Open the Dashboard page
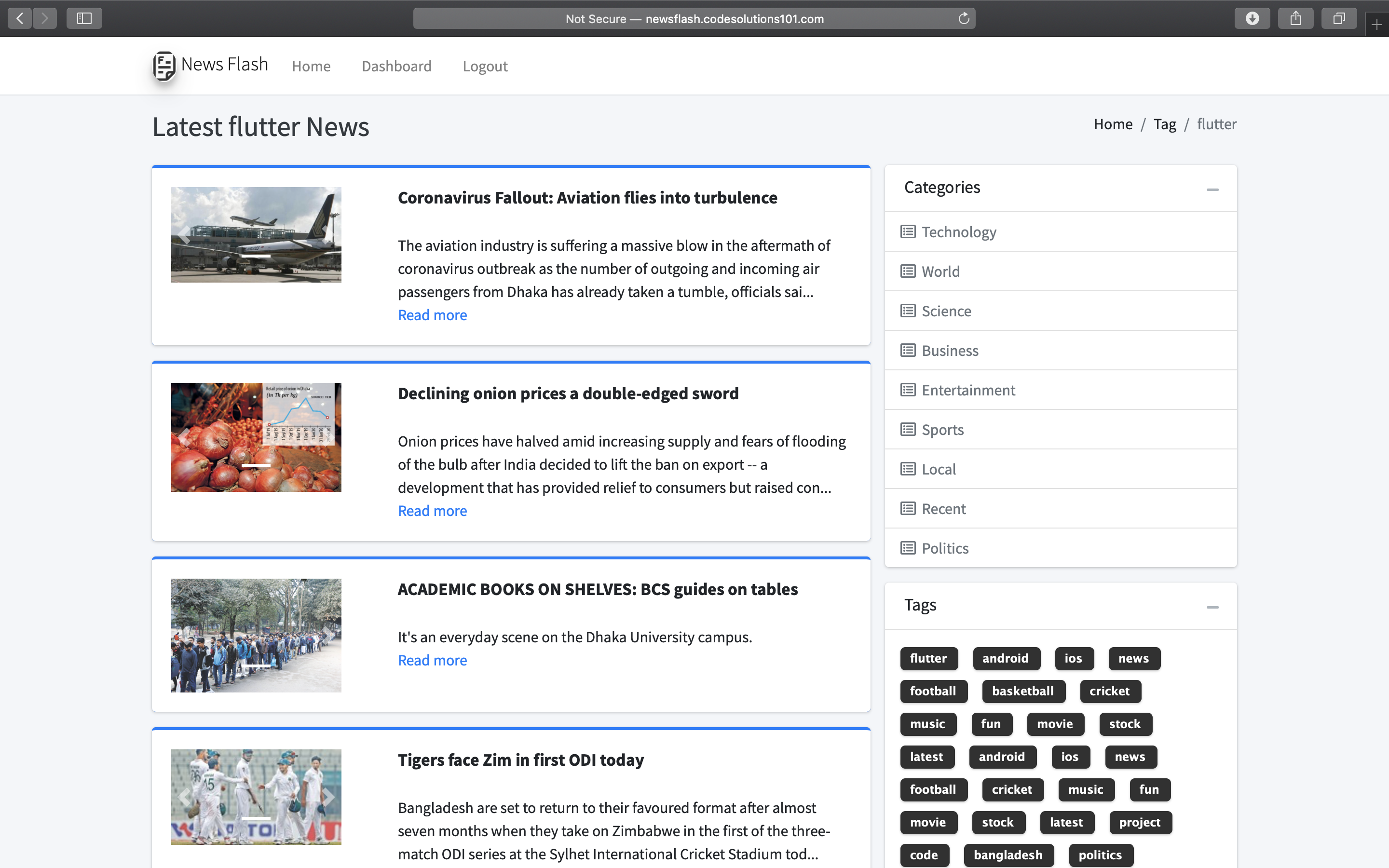 (x=396, y=66)
